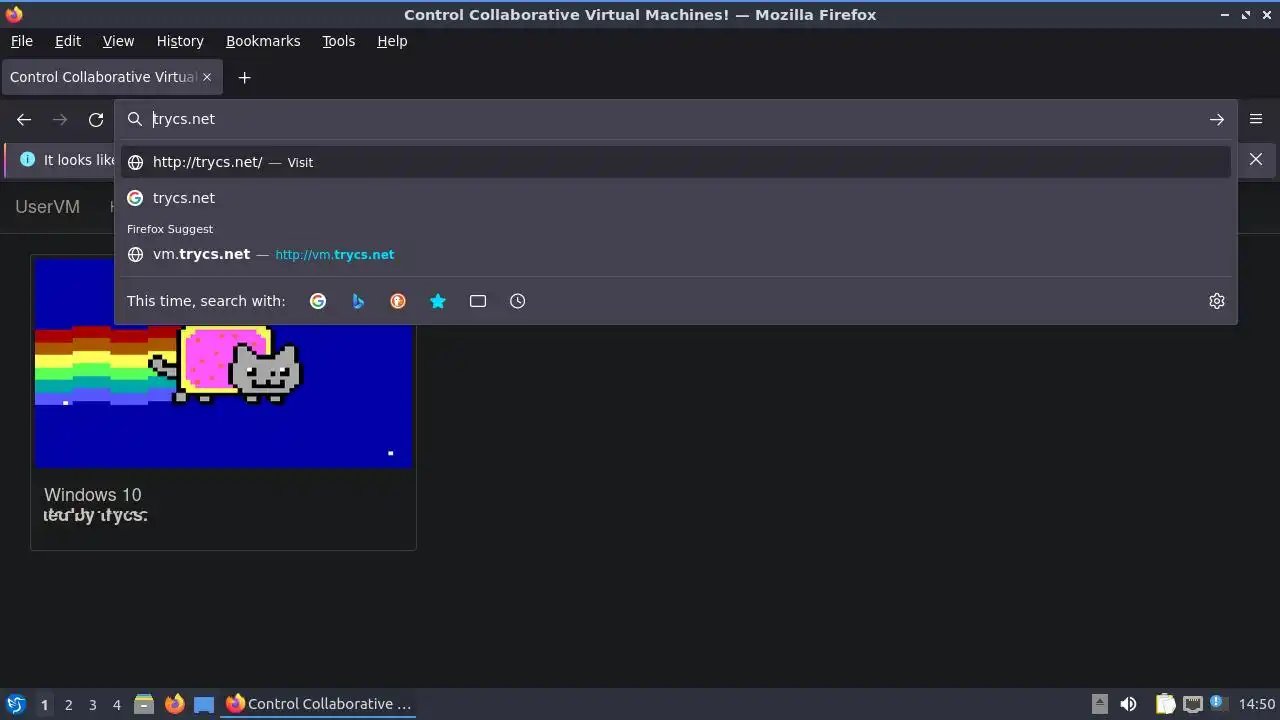Launch Firefox from the panel quicklaunch
1280x720 pixels.
(174, 704)
